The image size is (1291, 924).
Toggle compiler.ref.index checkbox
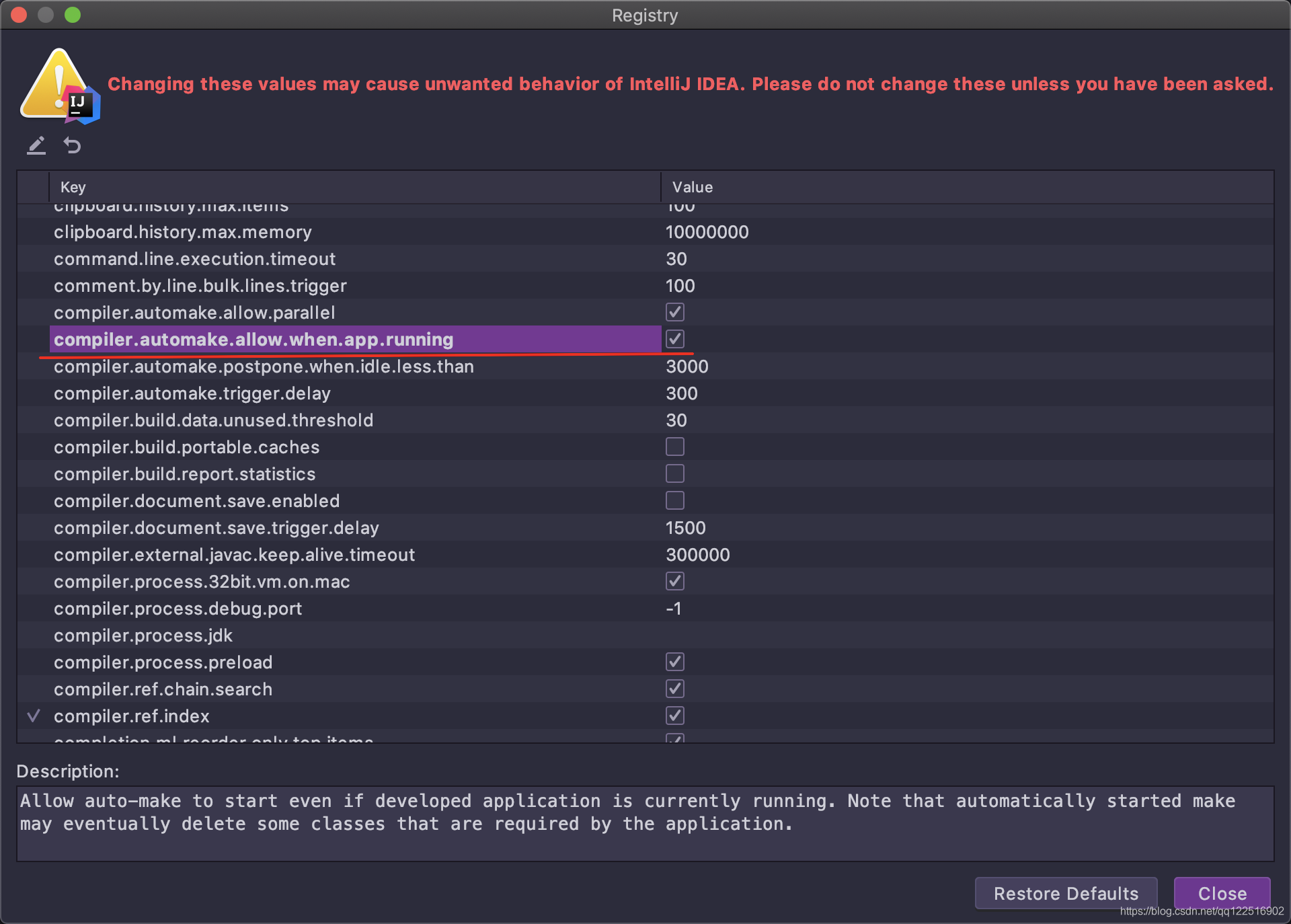point(675,716)
